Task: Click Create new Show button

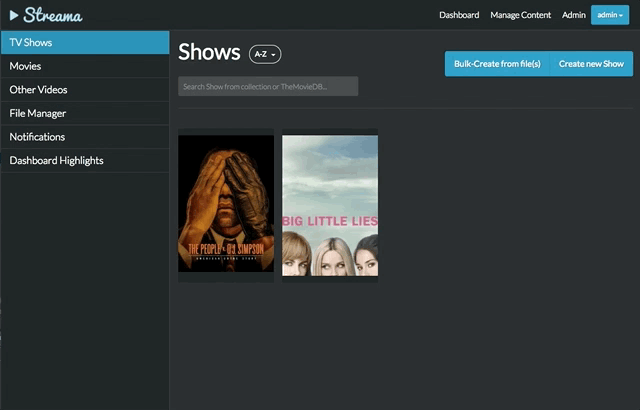Action: pos(591,64)
